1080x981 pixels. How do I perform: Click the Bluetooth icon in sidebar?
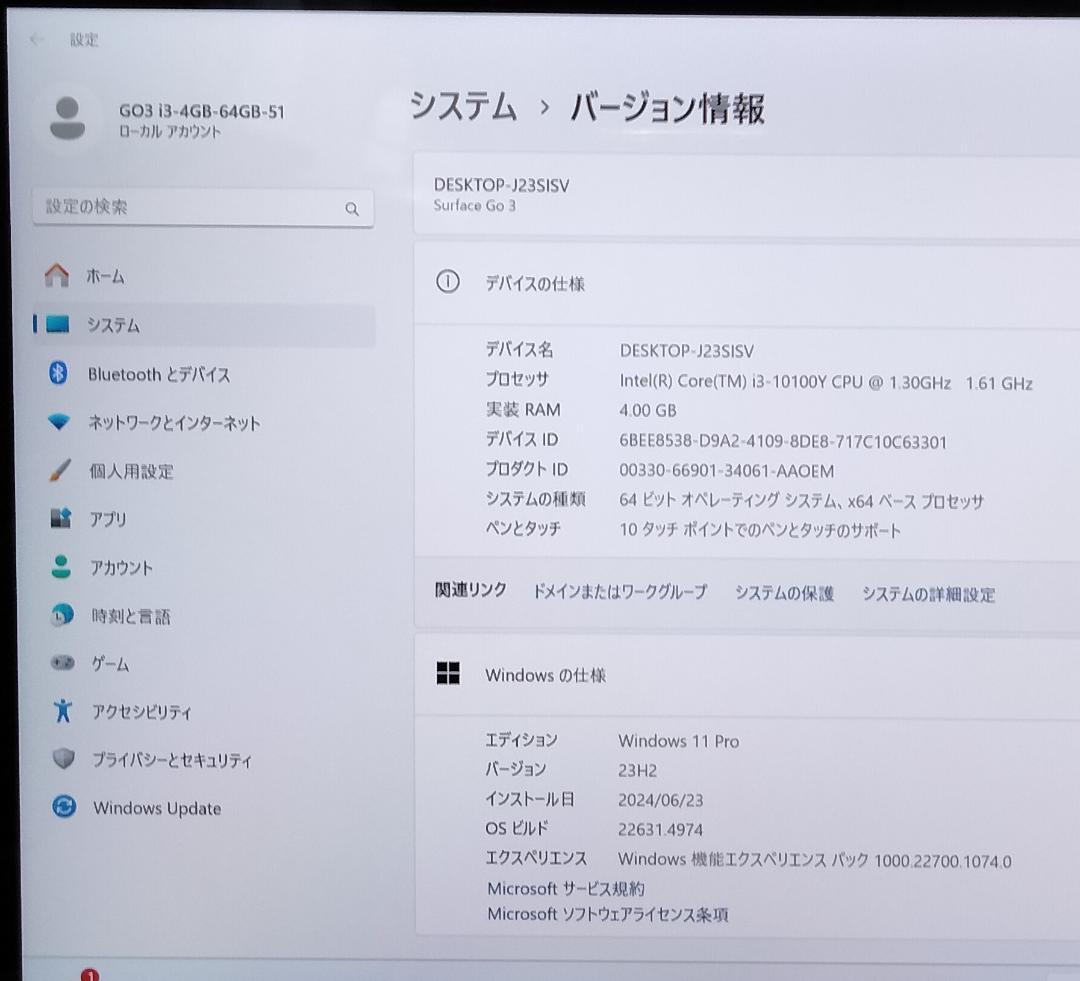(x=59, y=373)
